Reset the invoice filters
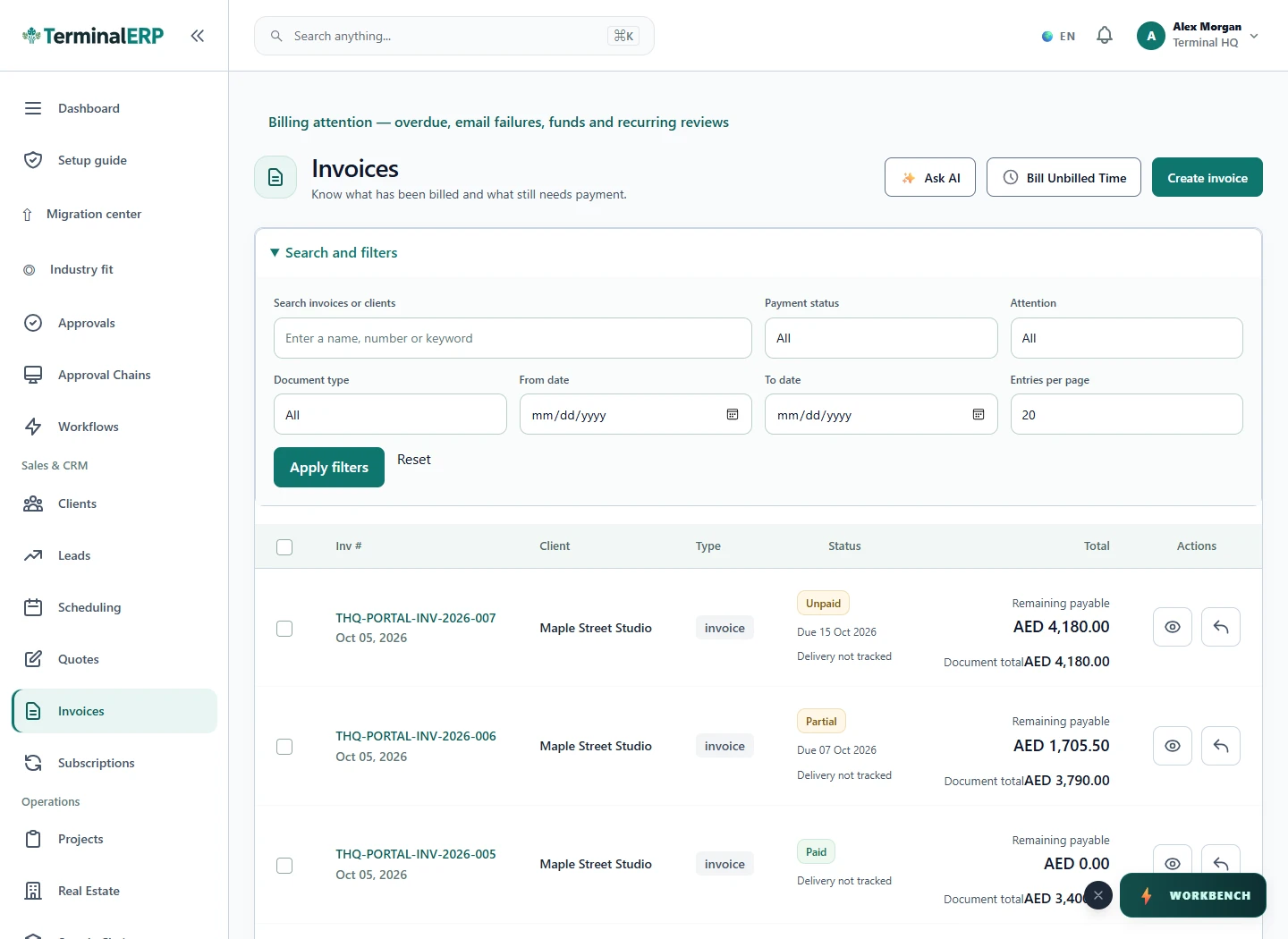Screen dimensions: 1288x939 click(x=414, y=460)
